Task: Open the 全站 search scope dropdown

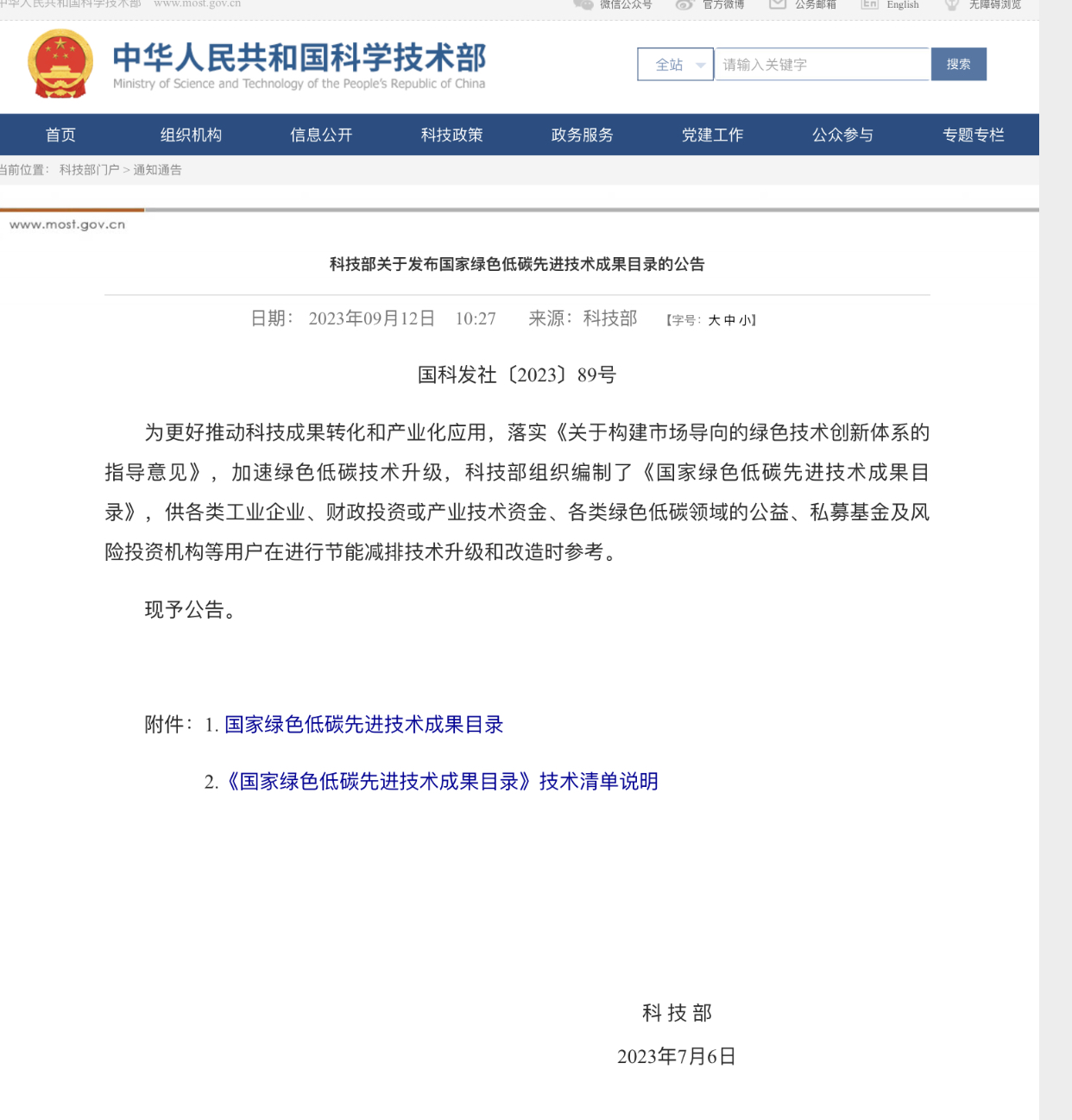Action: click(x=675, y=65)
